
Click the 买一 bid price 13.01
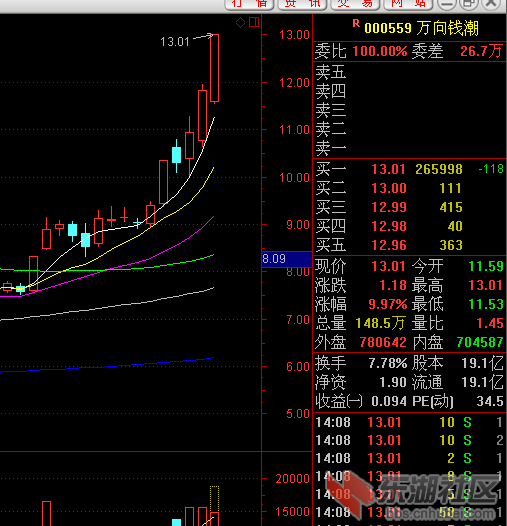click(389, 169)
